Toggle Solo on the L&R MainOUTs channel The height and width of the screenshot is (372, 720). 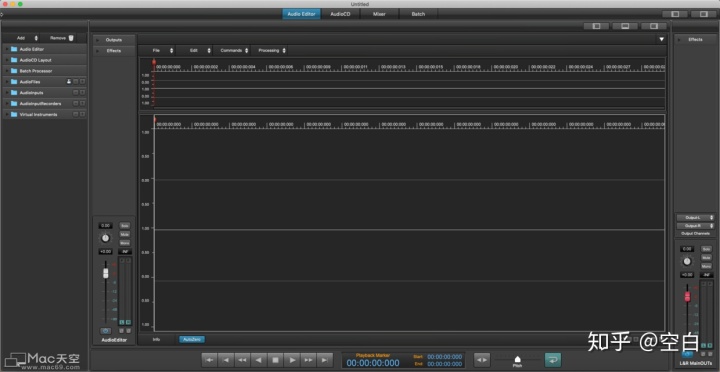(706, 249)
